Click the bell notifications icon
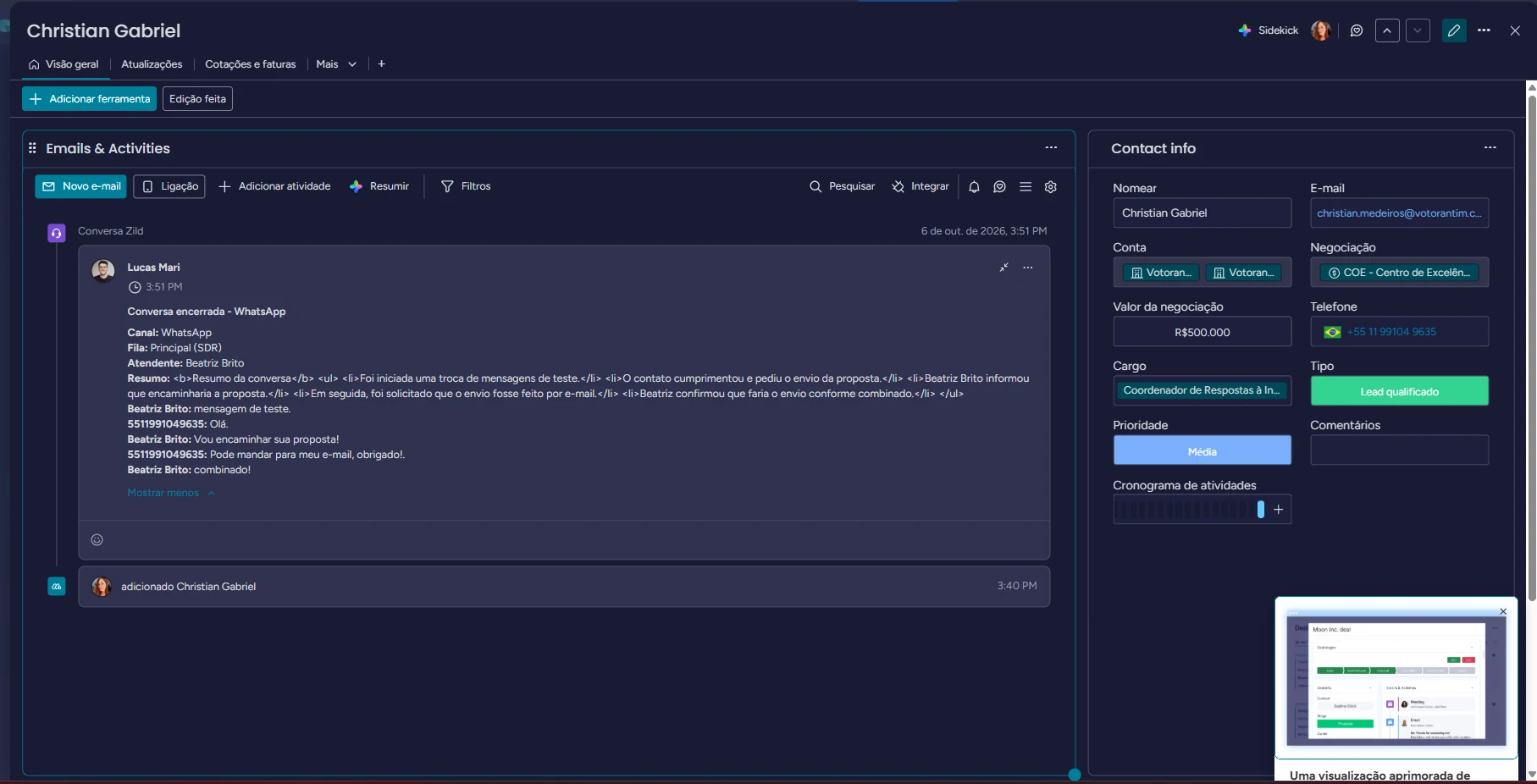The width and height of the screenshot is (1537, 784). coord(974,186)
